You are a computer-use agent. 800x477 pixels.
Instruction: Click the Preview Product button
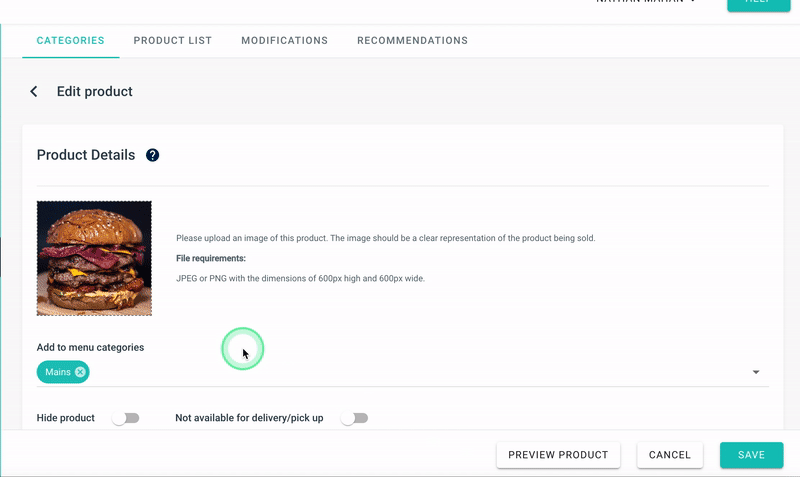pos(558,455)
